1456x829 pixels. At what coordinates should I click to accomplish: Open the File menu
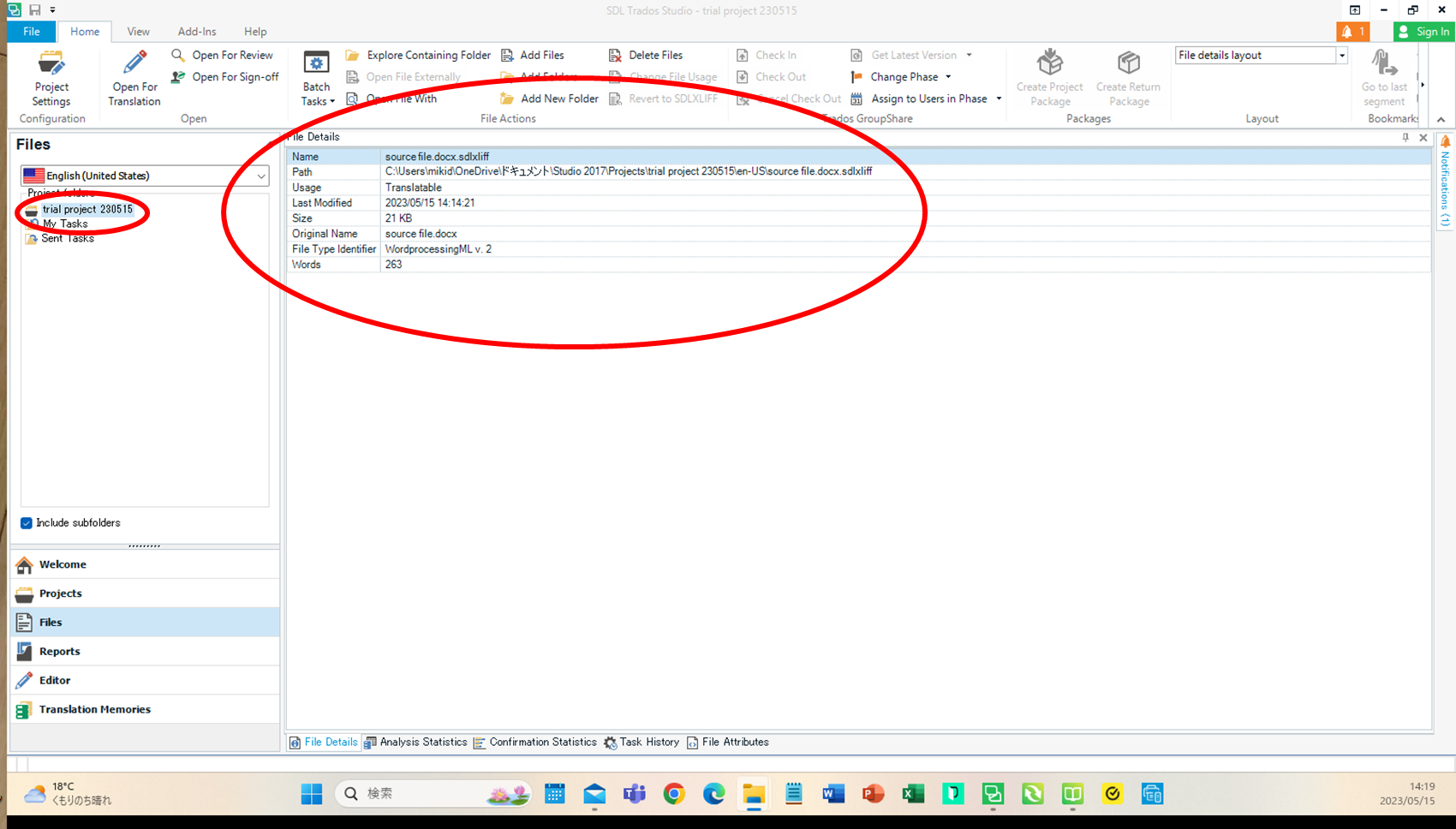pyautogui.click(x=32, y=32)
